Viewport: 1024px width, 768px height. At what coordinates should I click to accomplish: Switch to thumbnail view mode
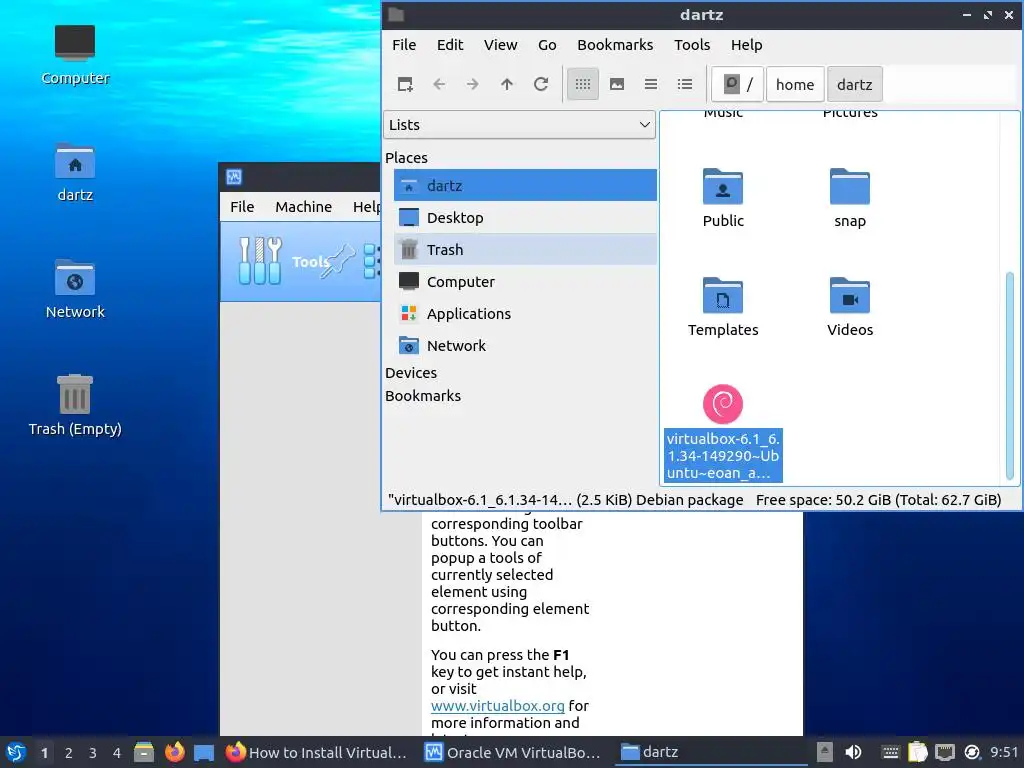coord(616,84)
